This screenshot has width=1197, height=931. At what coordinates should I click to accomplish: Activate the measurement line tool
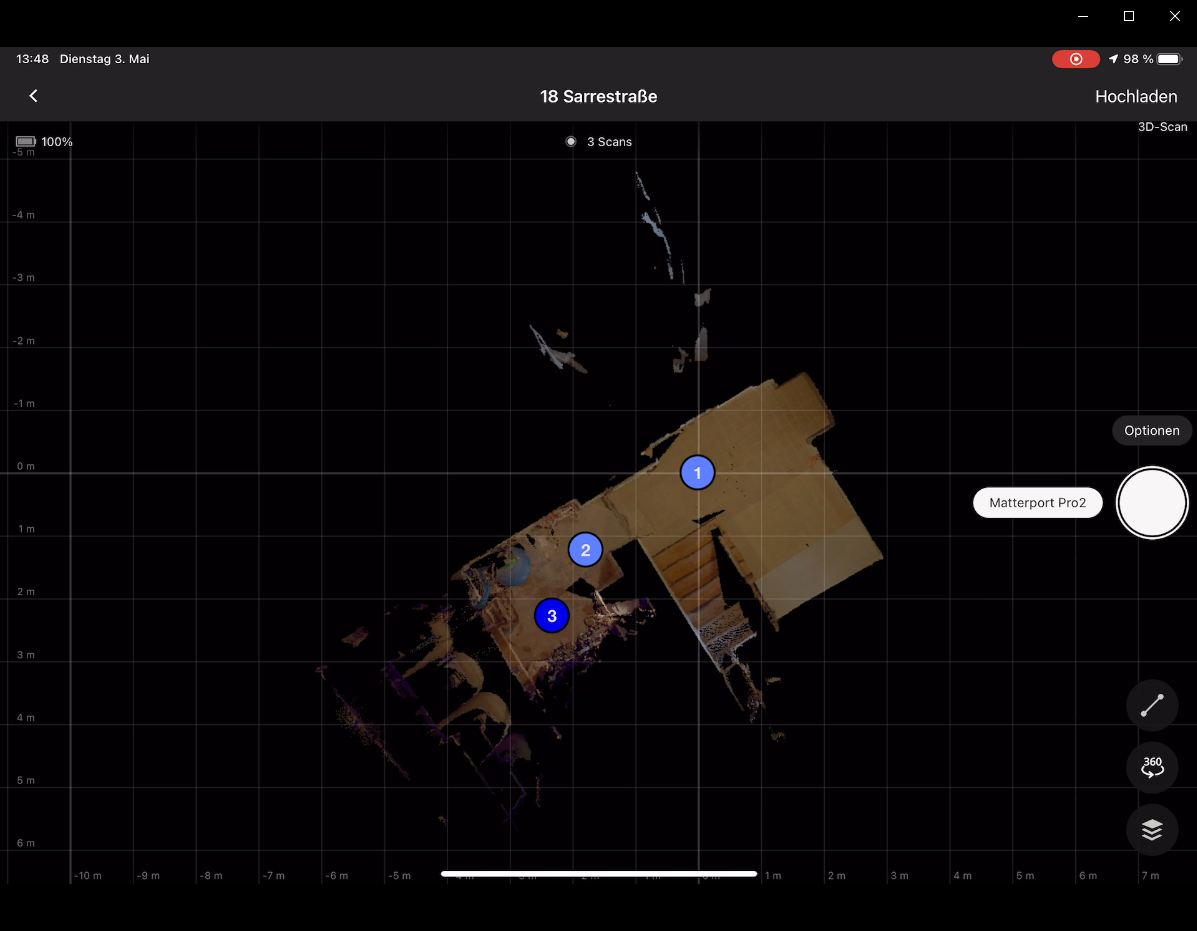[1151, 706]
